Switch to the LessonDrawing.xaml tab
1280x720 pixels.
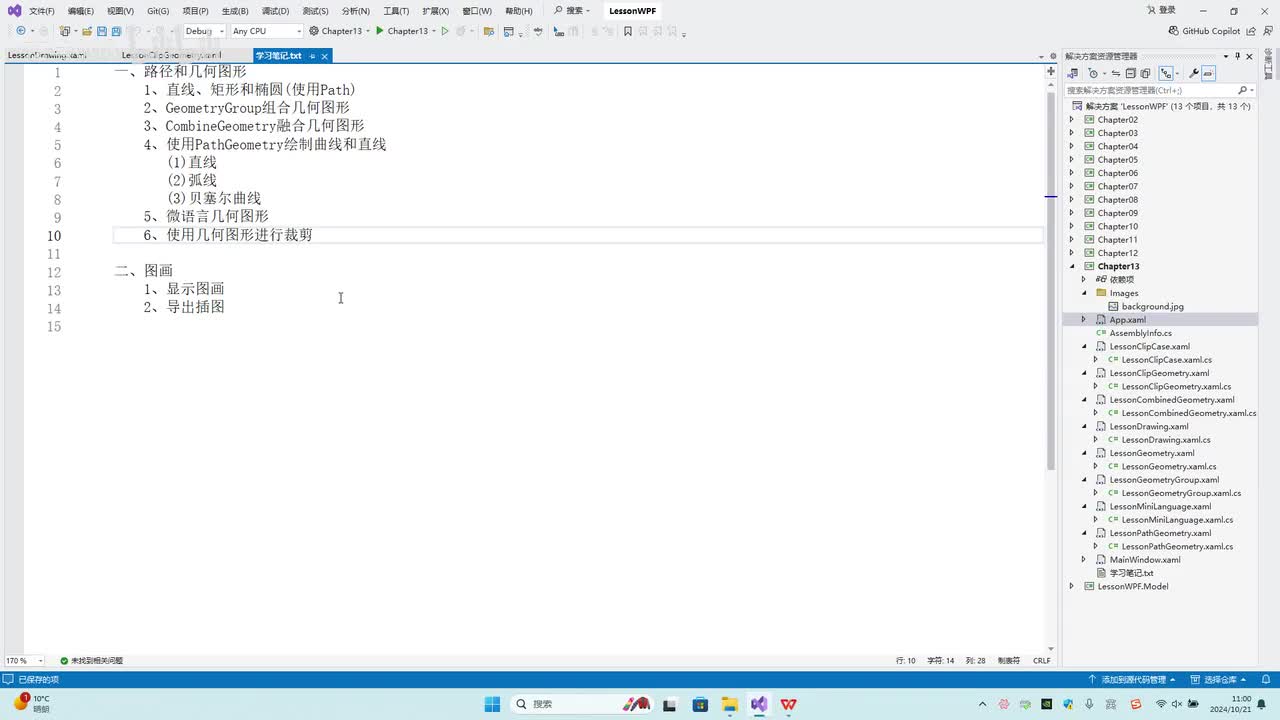click(x=47, y=56)
